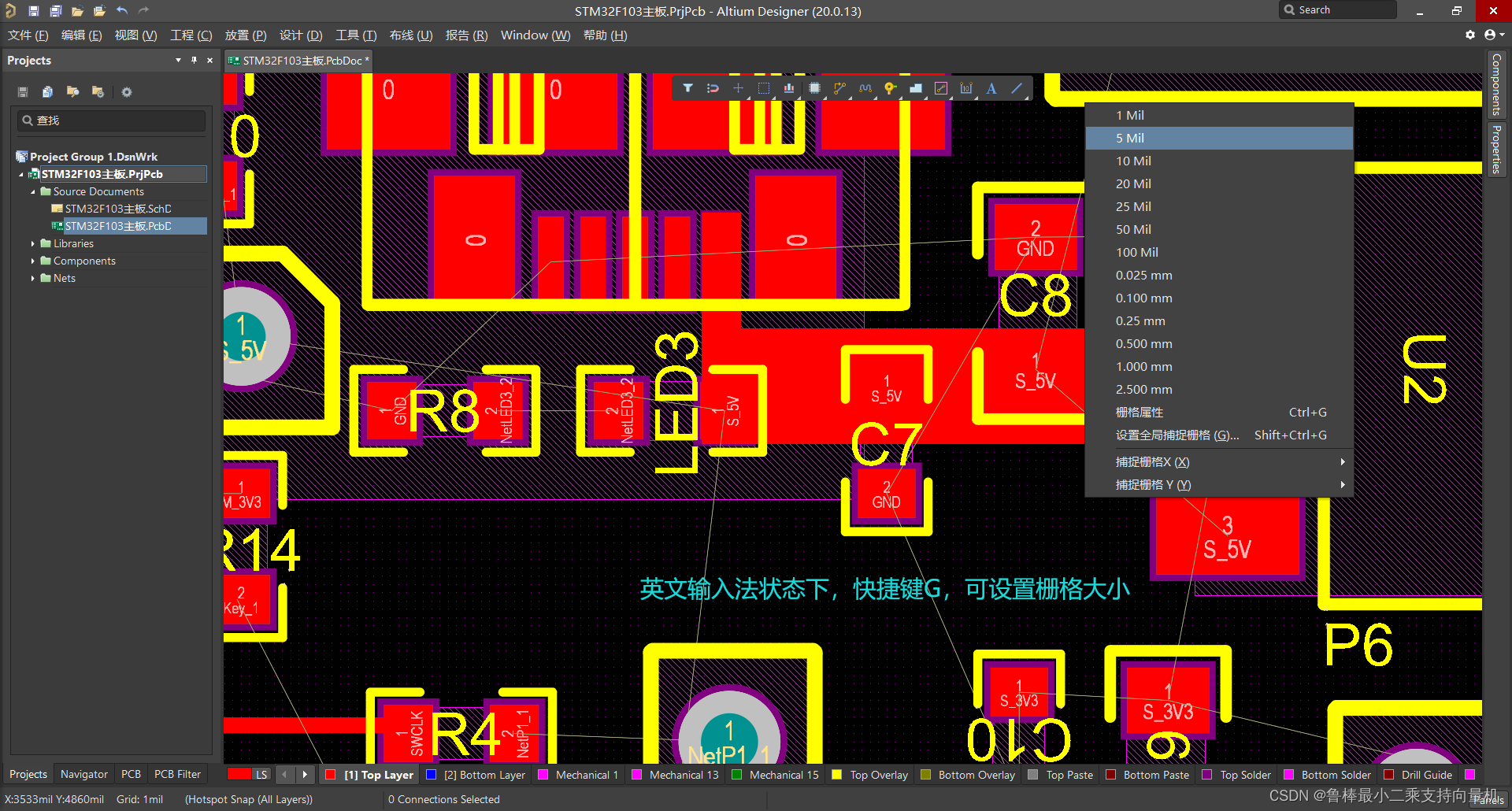
Task: Click the place via icon
Action: point(890,88)
